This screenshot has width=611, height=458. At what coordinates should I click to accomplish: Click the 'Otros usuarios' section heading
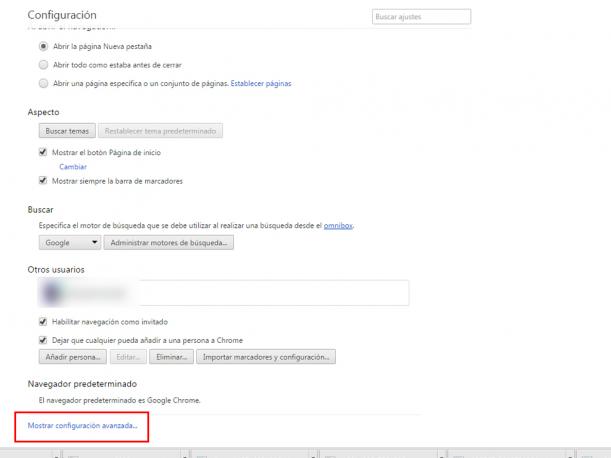click(56, 269)
